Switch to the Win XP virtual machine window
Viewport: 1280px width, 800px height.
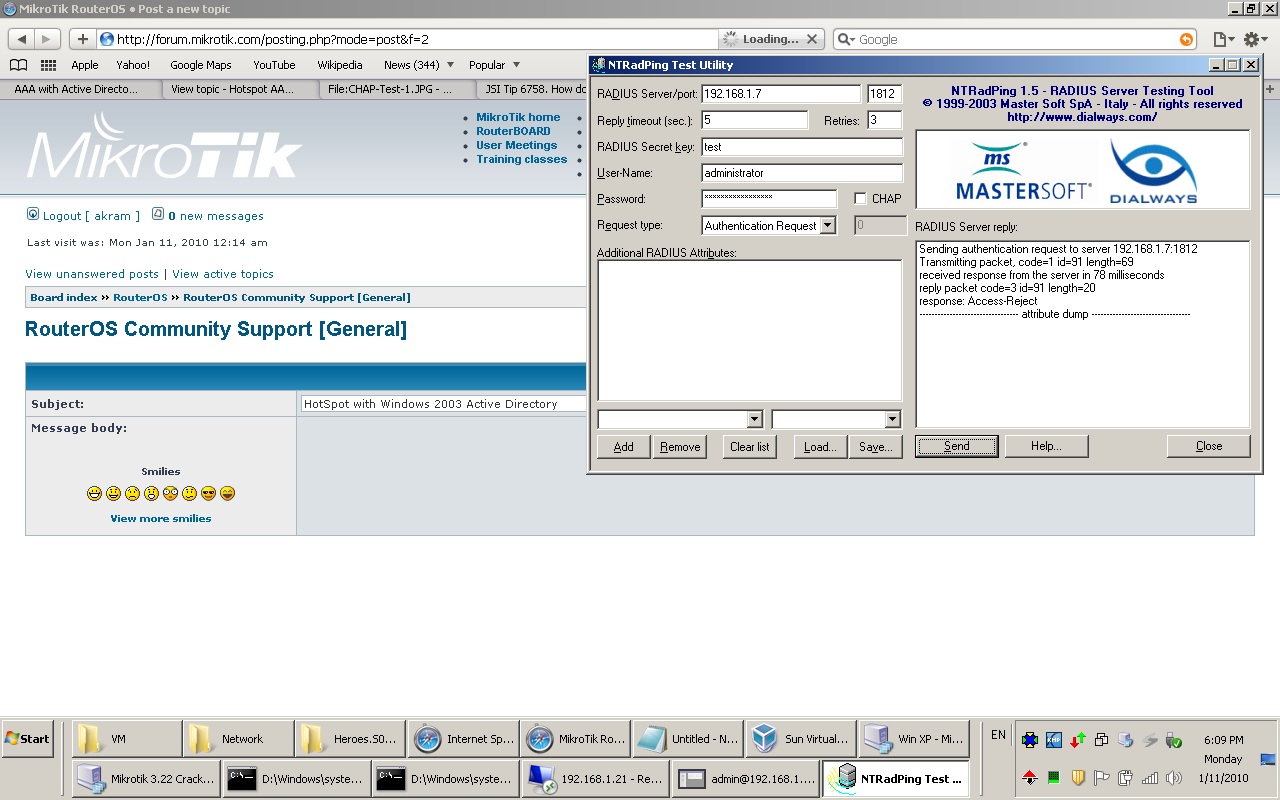[x=914, y=739]
